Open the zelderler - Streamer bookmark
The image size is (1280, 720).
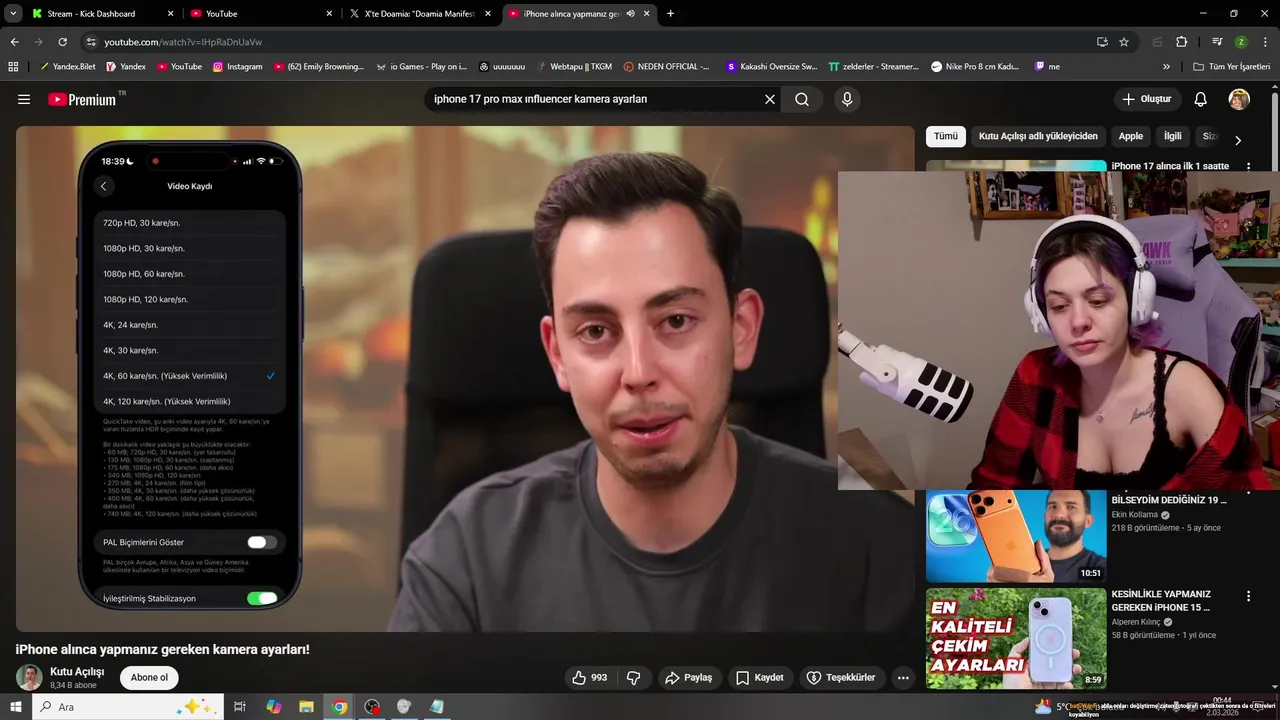pyautogui.click(x=873, y=67)
